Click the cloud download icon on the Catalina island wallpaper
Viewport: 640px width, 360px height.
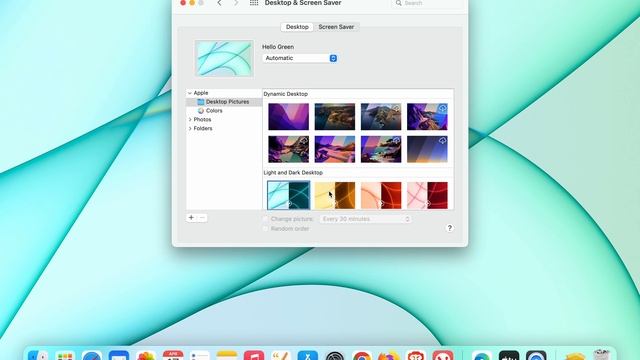396,108
